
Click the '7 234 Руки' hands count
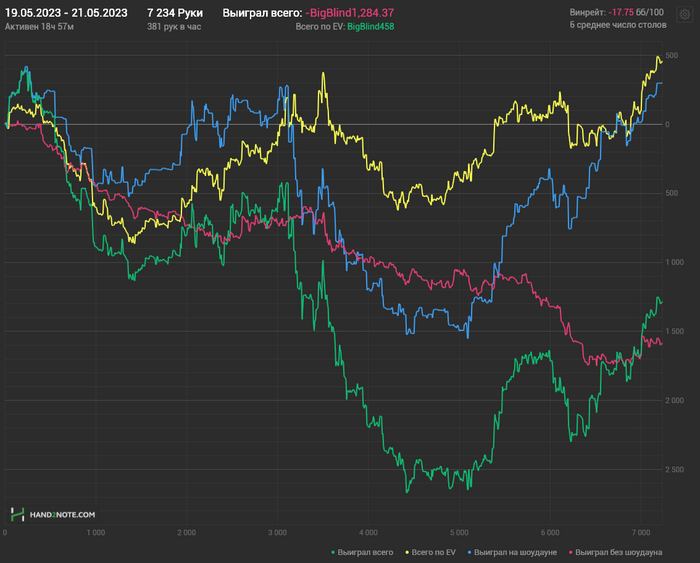[175, 13]
